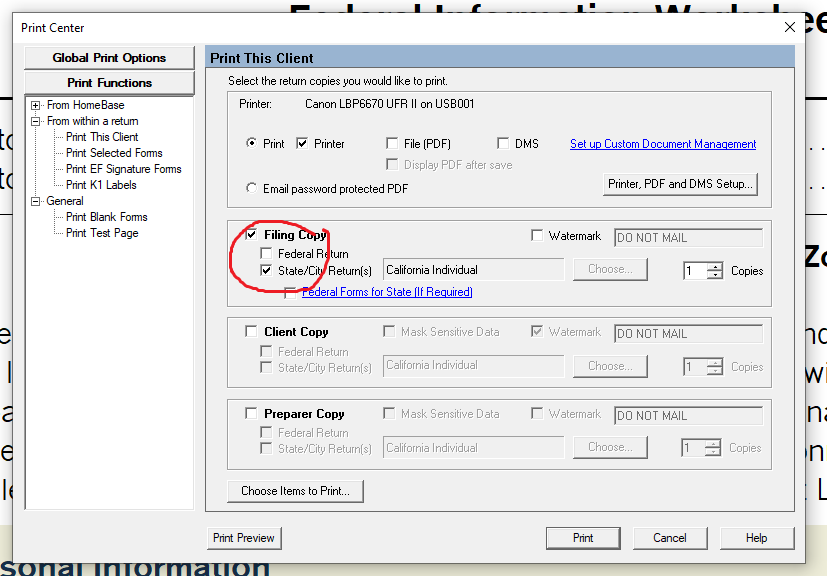Viewport: 827px width, 576px height.
Task: Select Email password protected PDF option
Action: pos(251,188)
